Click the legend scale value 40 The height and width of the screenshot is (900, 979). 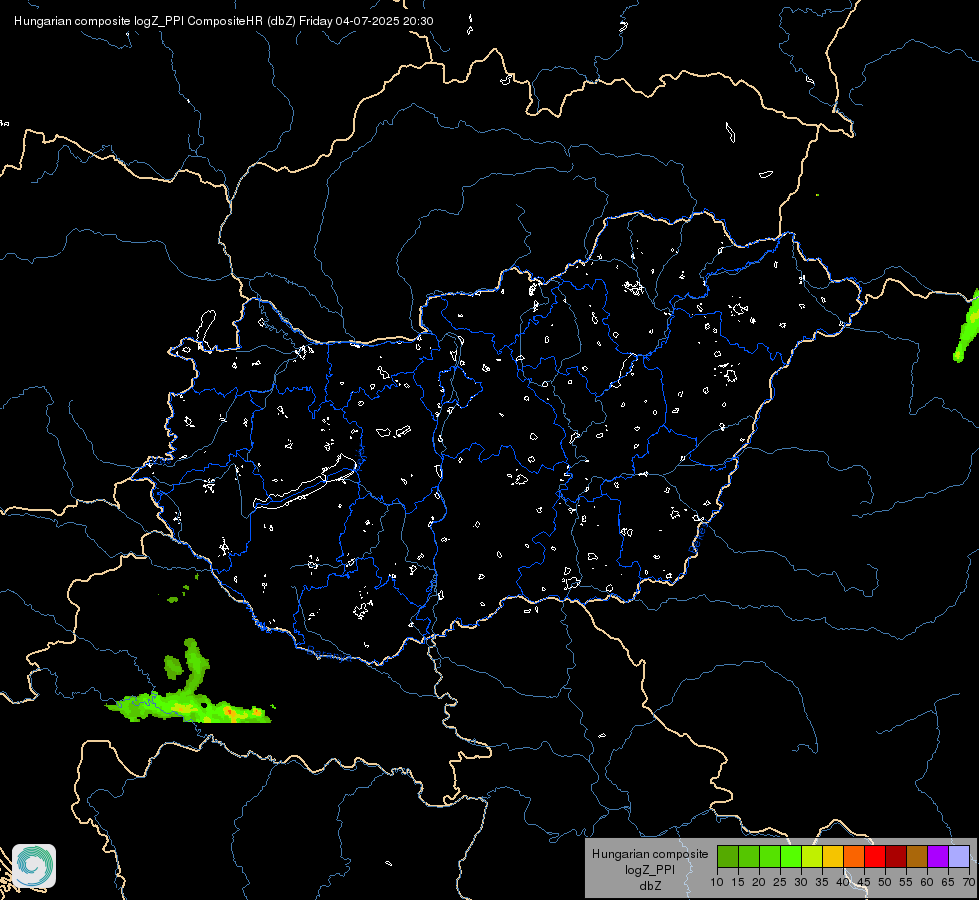click(843, 883)
